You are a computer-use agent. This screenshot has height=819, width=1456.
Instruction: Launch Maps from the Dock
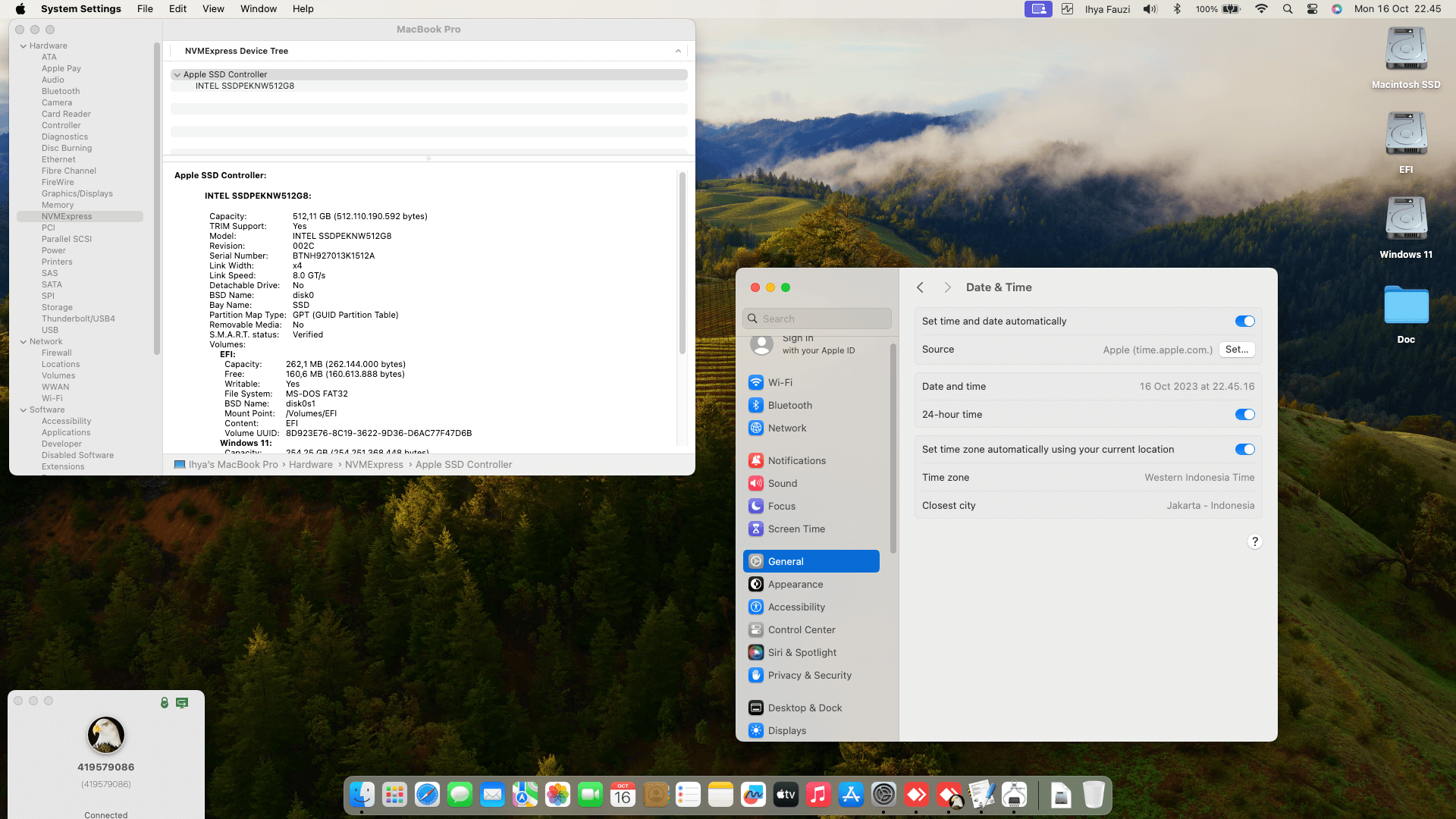click(525, 795)
